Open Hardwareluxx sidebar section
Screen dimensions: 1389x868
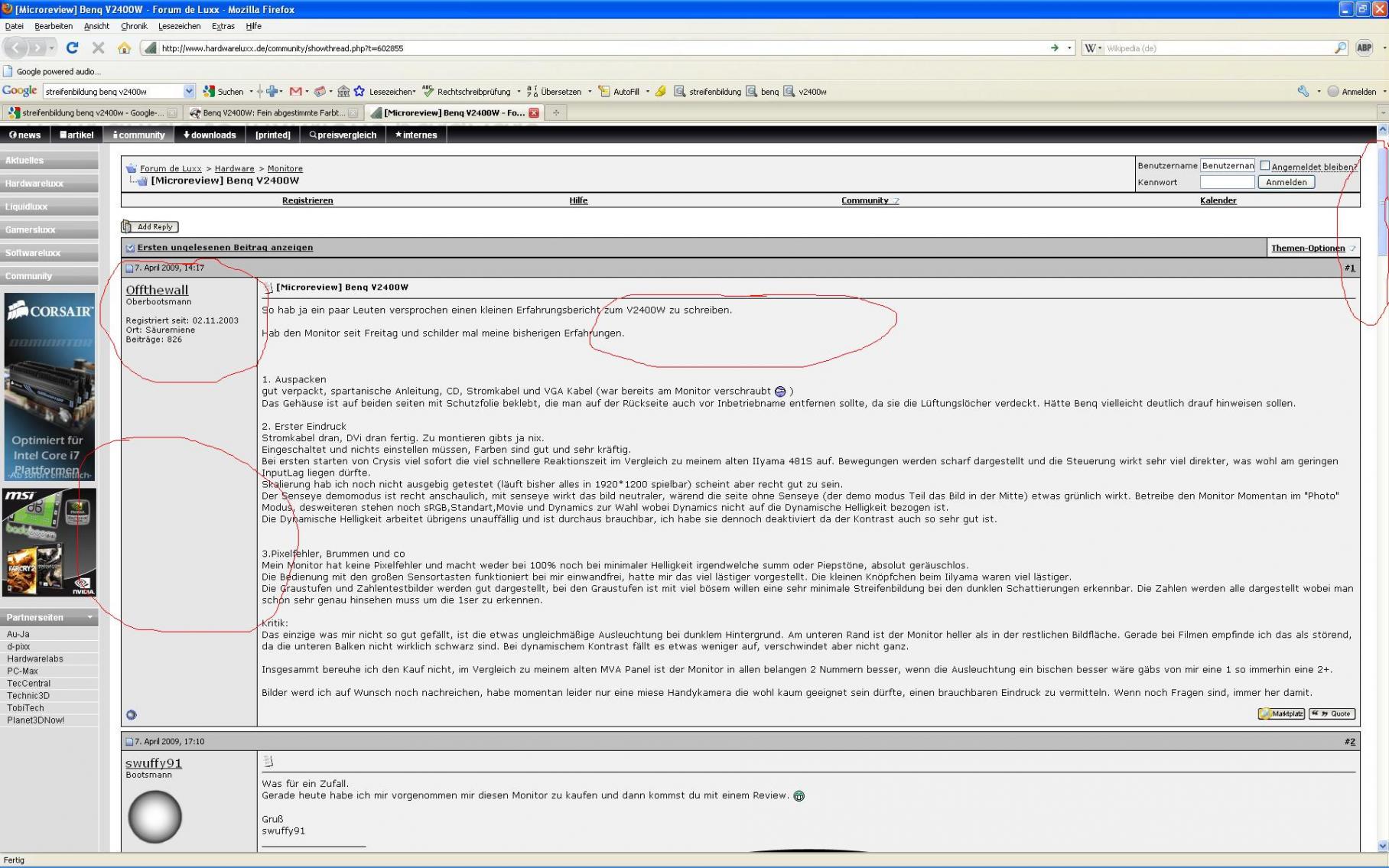coord(49,184)
